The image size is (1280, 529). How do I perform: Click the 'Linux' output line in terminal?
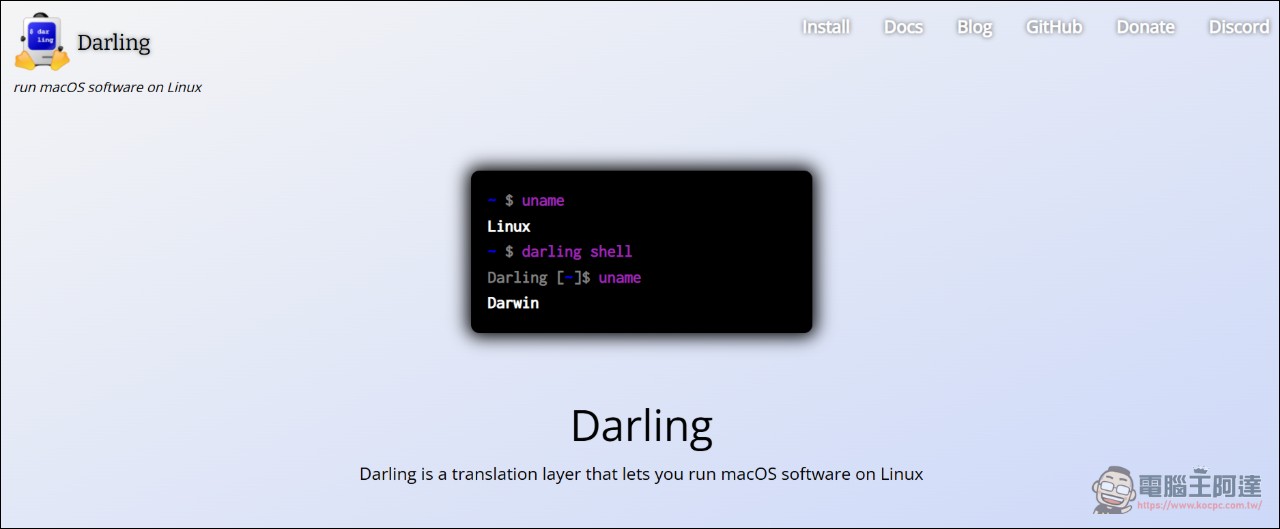(509, 226)
